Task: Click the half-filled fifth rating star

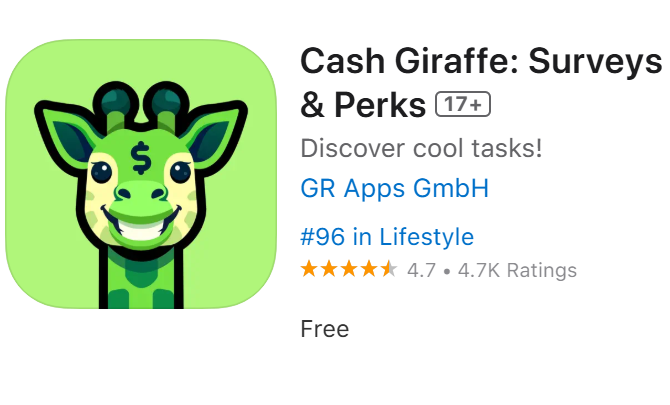Action: pos(389,270)
